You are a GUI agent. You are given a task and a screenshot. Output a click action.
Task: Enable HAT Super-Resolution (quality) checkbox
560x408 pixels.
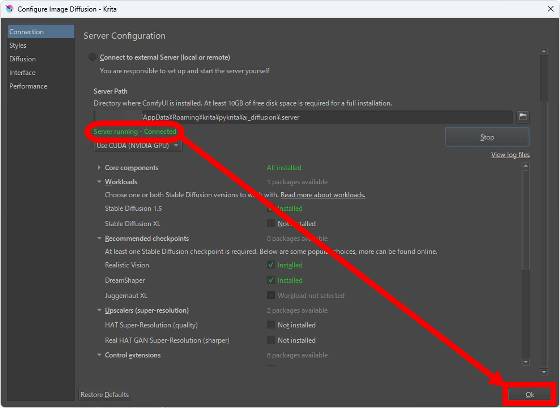click(271, 325)
